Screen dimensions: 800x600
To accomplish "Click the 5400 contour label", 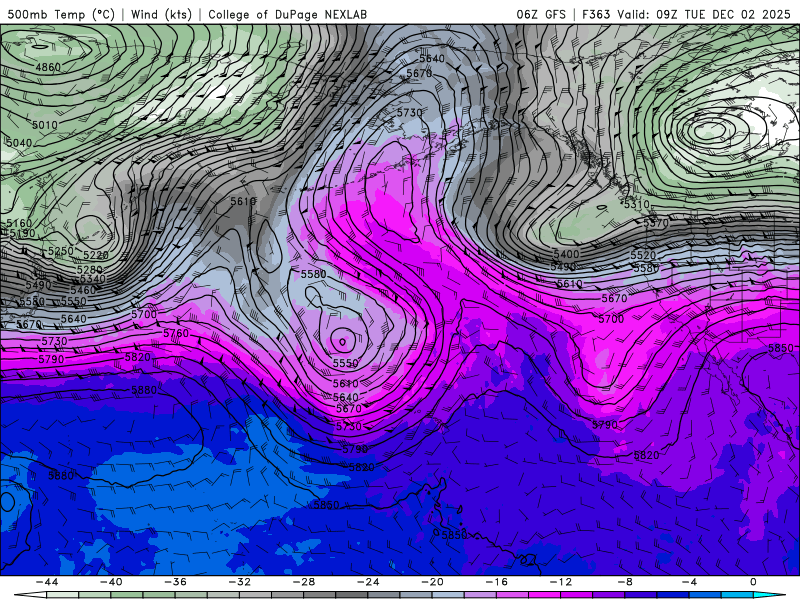I will point(566,254).
